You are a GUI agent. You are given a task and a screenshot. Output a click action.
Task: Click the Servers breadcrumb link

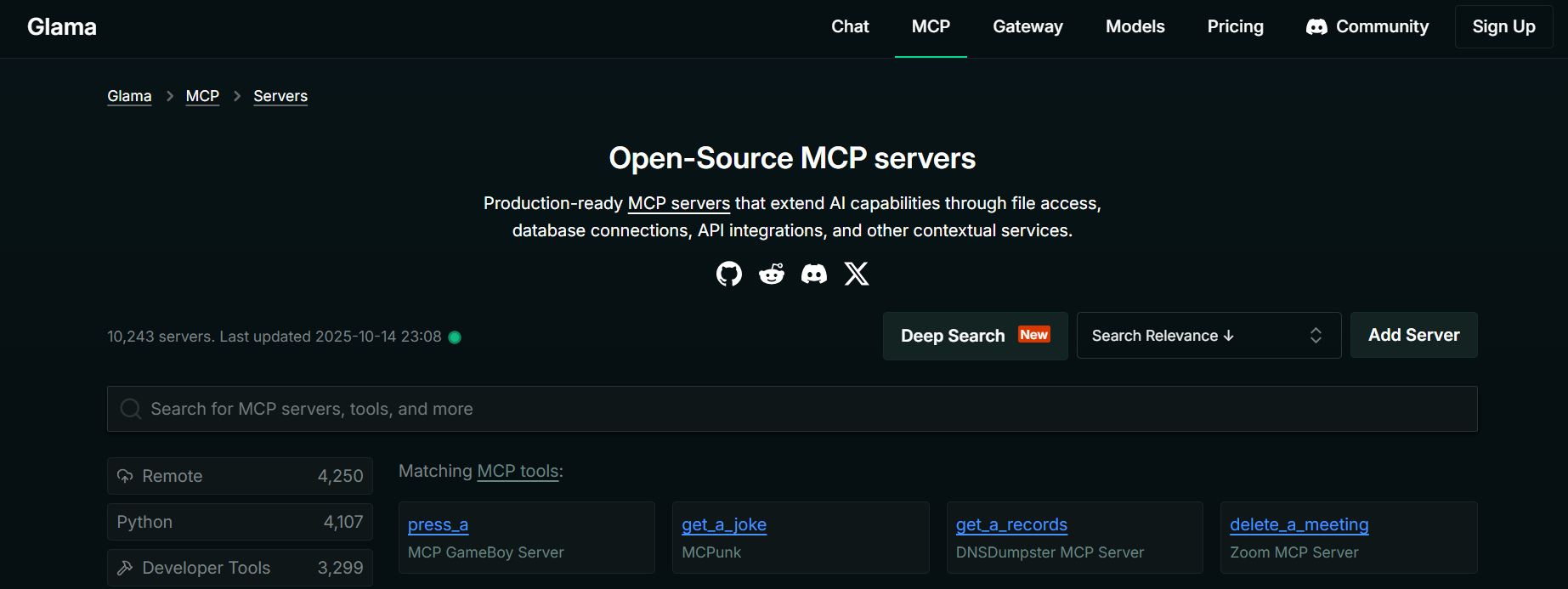[x=280, y=96]
